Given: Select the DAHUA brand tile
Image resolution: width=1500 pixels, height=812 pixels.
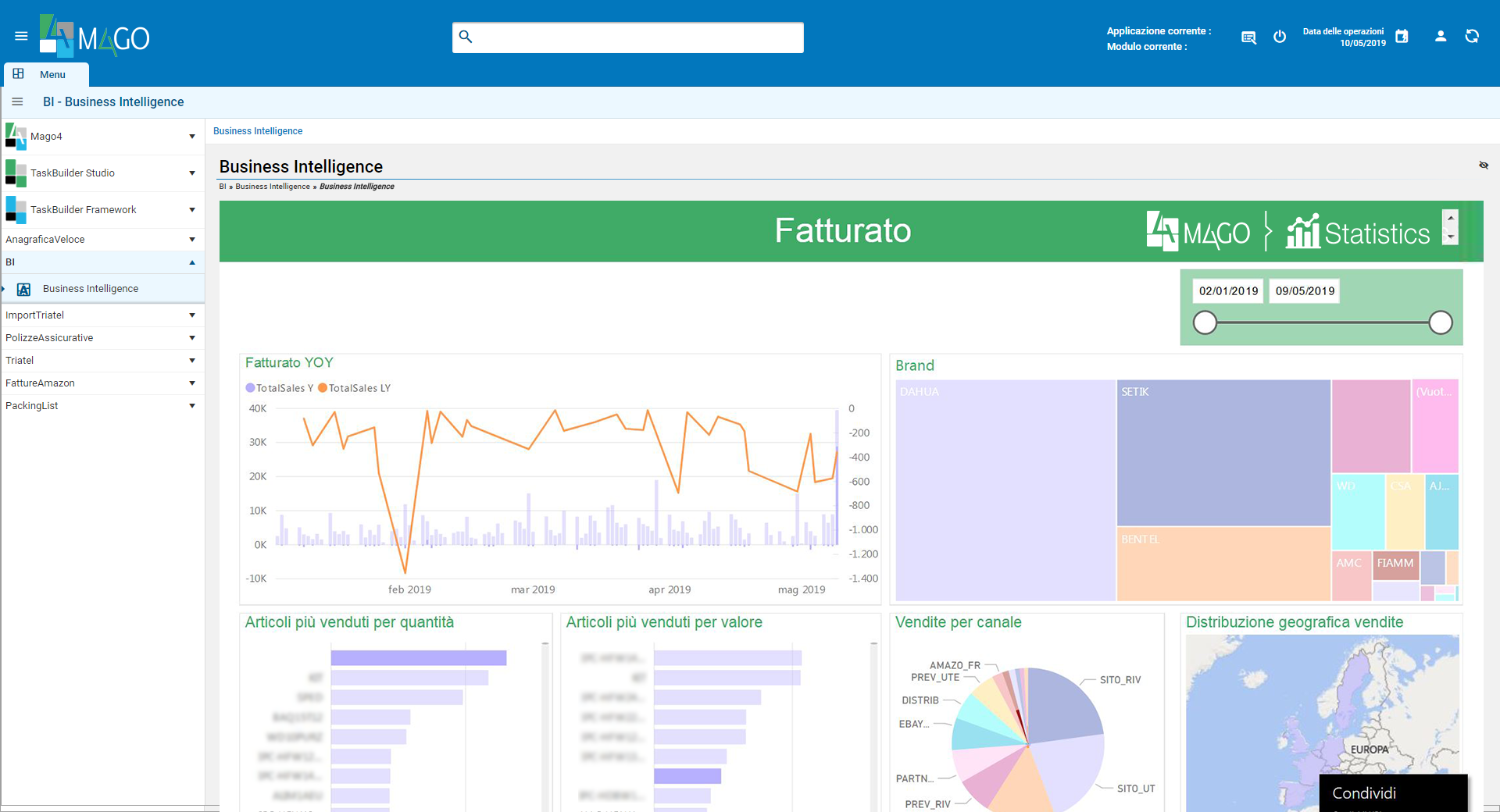Looking at the screenshot, I should (1005, 490).
